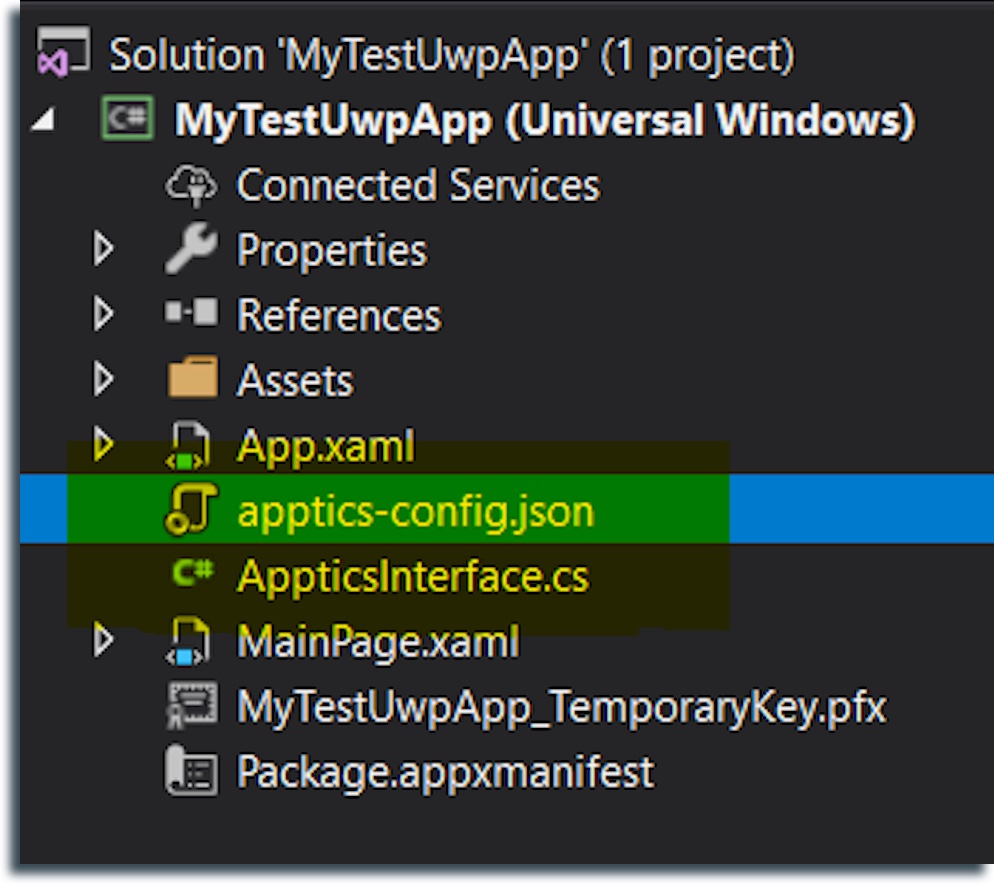This screenshot has width=994, height=884.
Task: Click the Assets folder icon
Action: coord(190,380)
